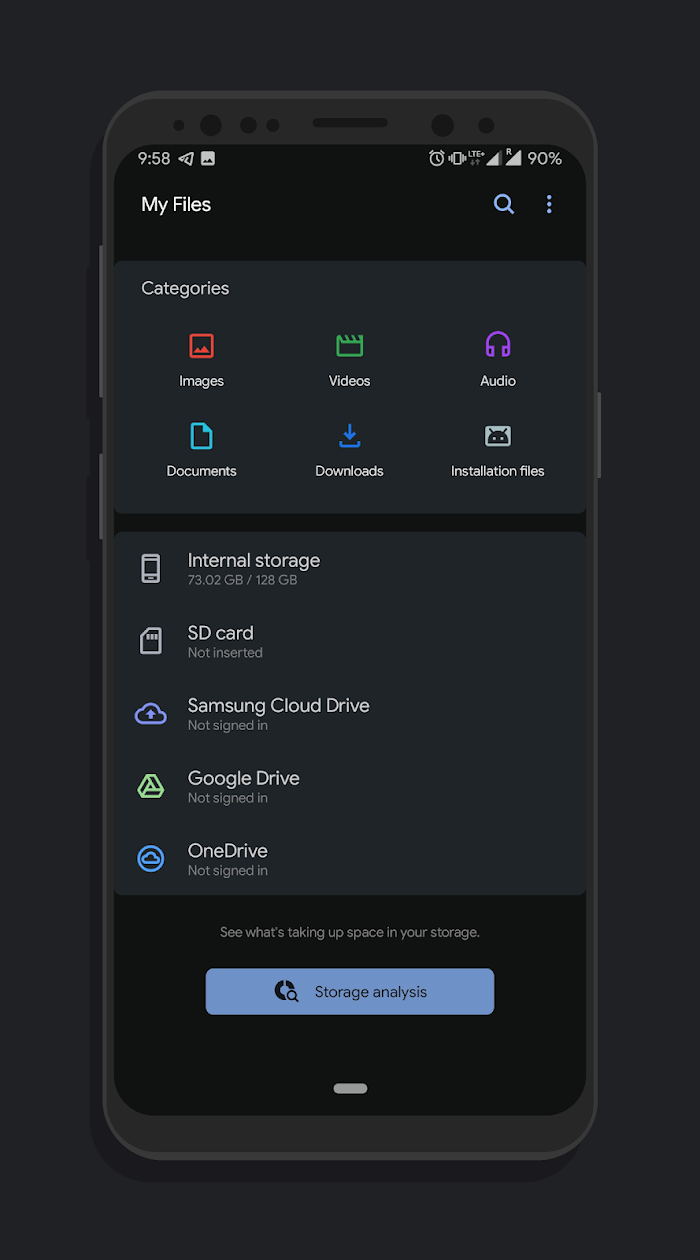Click 'See what's taking up space' text
This screenshot has height=1260, width=700.
[x=350, y=932]
